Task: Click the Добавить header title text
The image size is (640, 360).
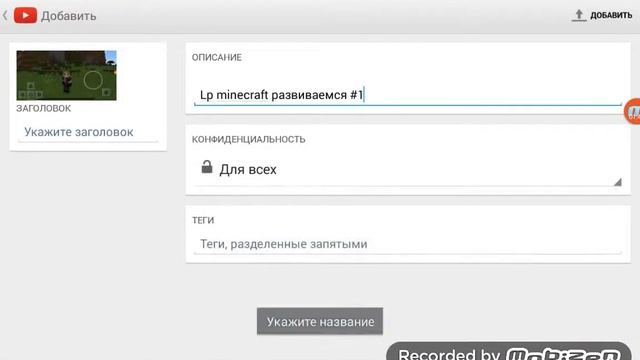Action: click(x=69, y=16)
